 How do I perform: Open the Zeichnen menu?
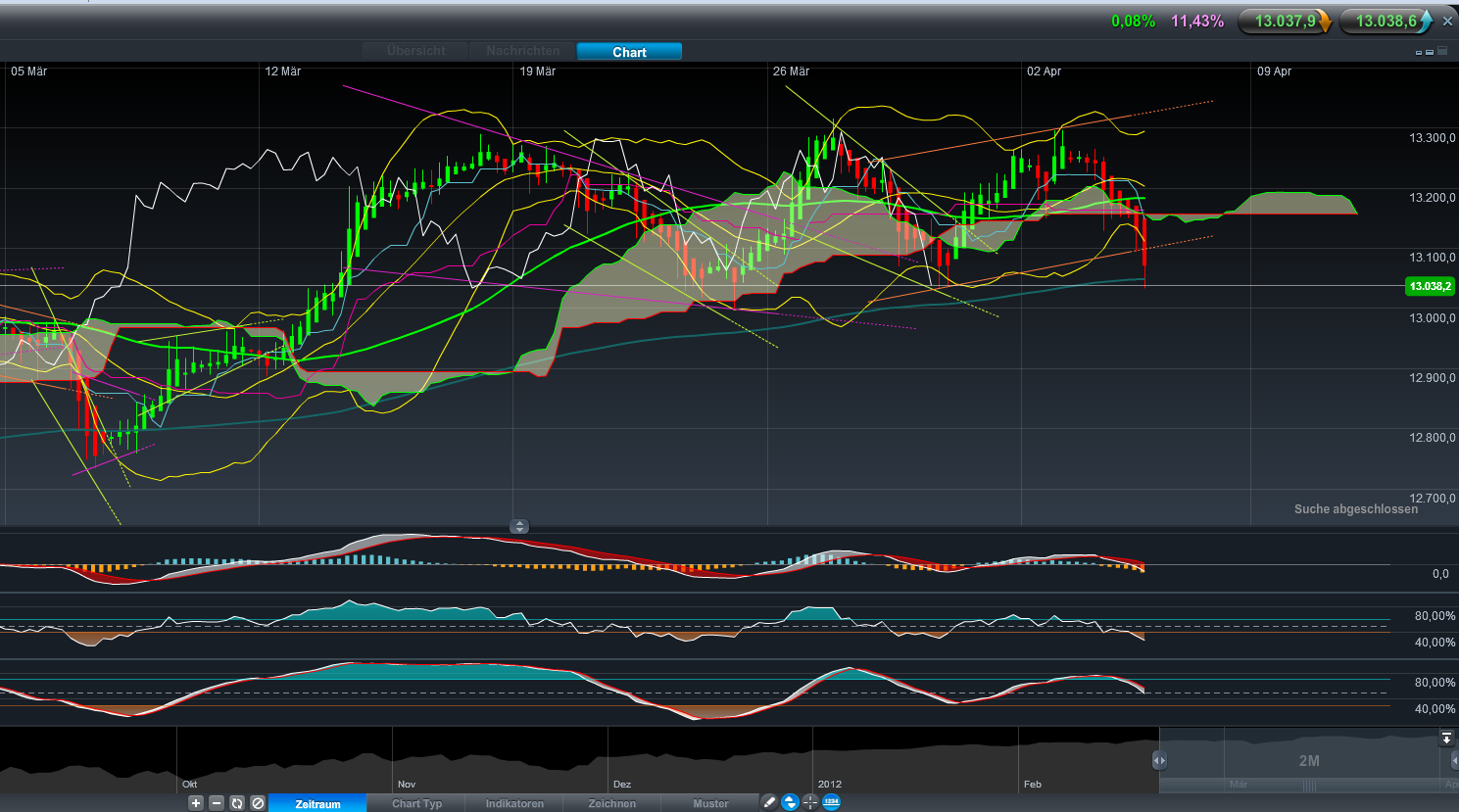[x=611, y=803]
